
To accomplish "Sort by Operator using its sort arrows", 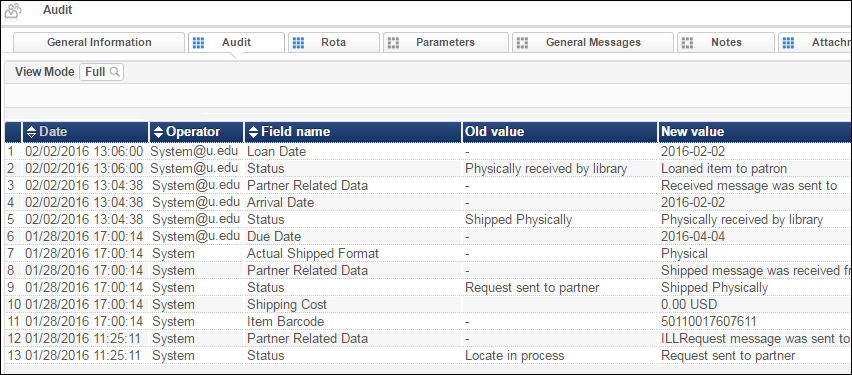I will pyautogui.click(x=158, y=132).
